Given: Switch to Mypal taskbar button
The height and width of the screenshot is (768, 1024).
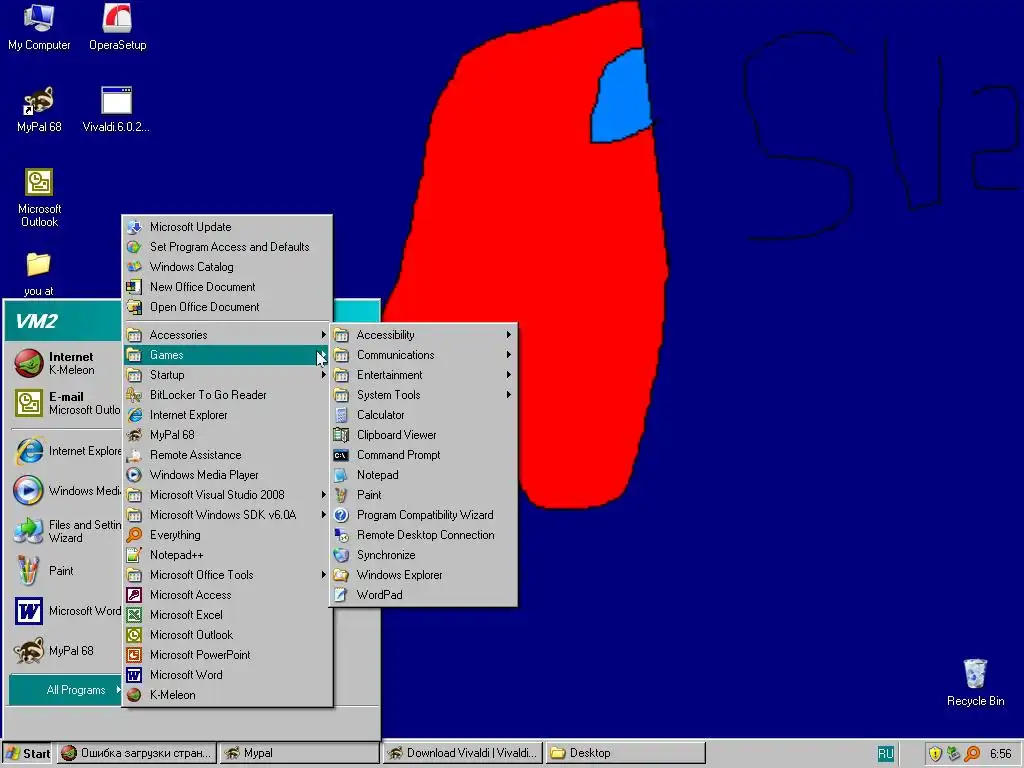Looking at the screenshot, I should (x=299, y=754).
